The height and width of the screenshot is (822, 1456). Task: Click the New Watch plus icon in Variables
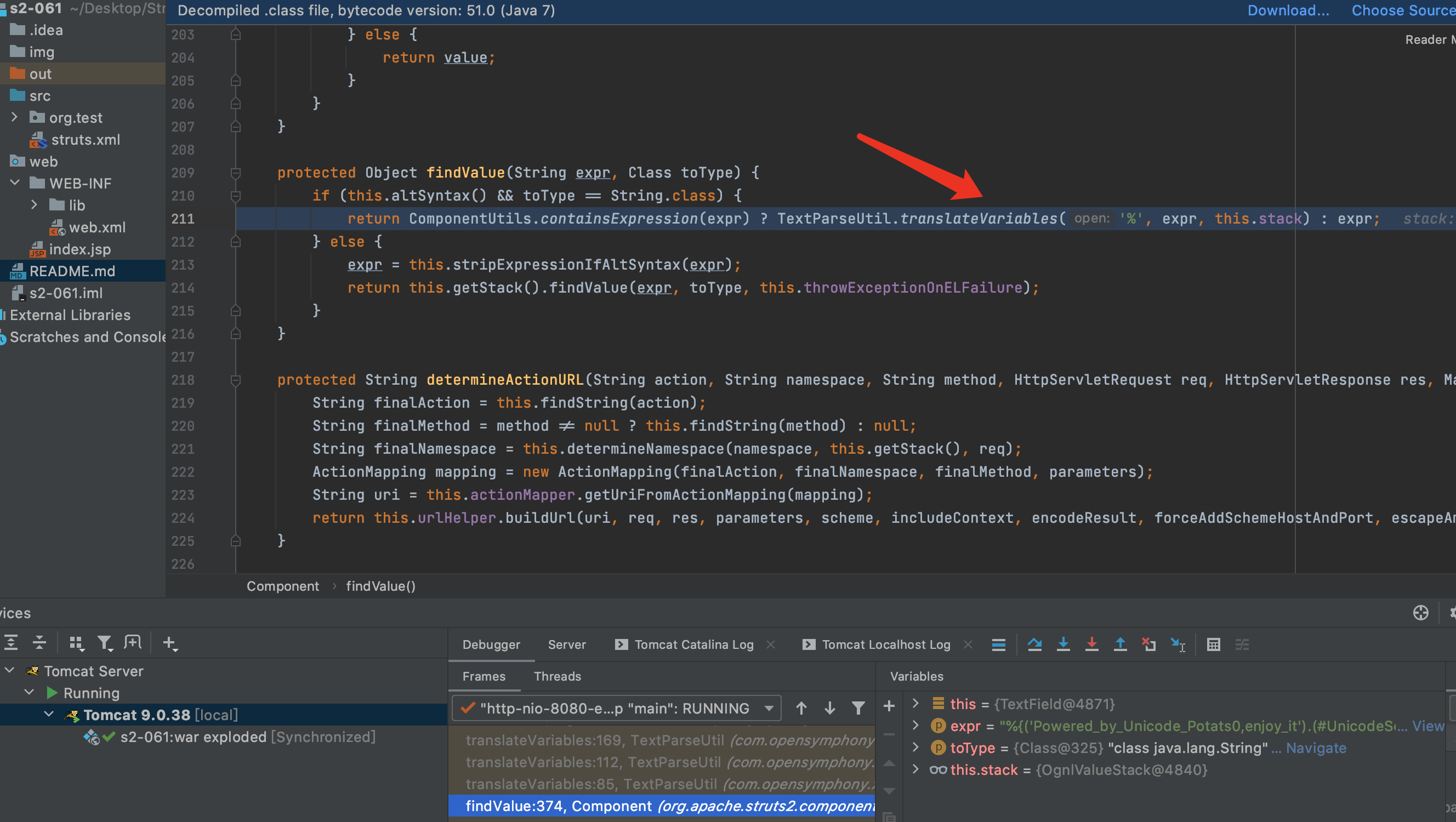pos(889,706)
